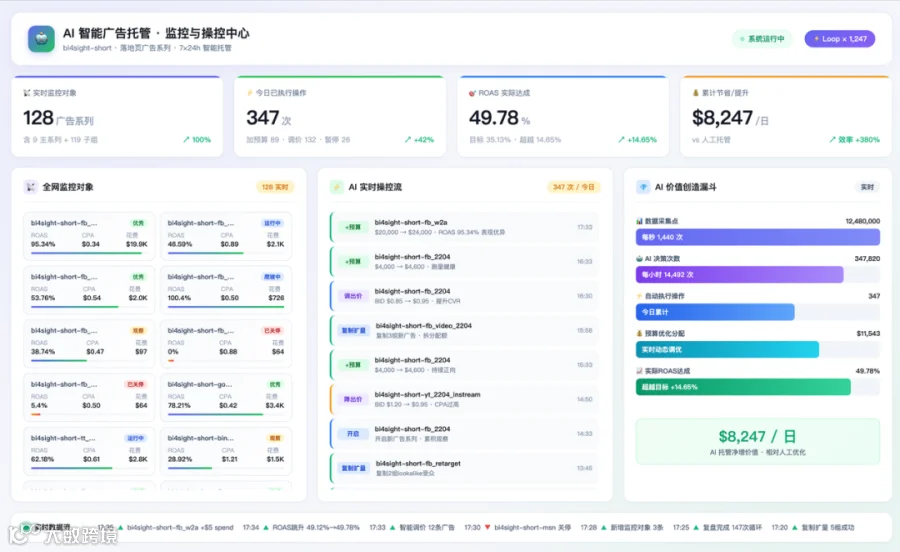Image resolution: width=900 pixels, height=552 pixels.
Task: Click the AI robot app logo in header
Action: (x=41, y=39)
